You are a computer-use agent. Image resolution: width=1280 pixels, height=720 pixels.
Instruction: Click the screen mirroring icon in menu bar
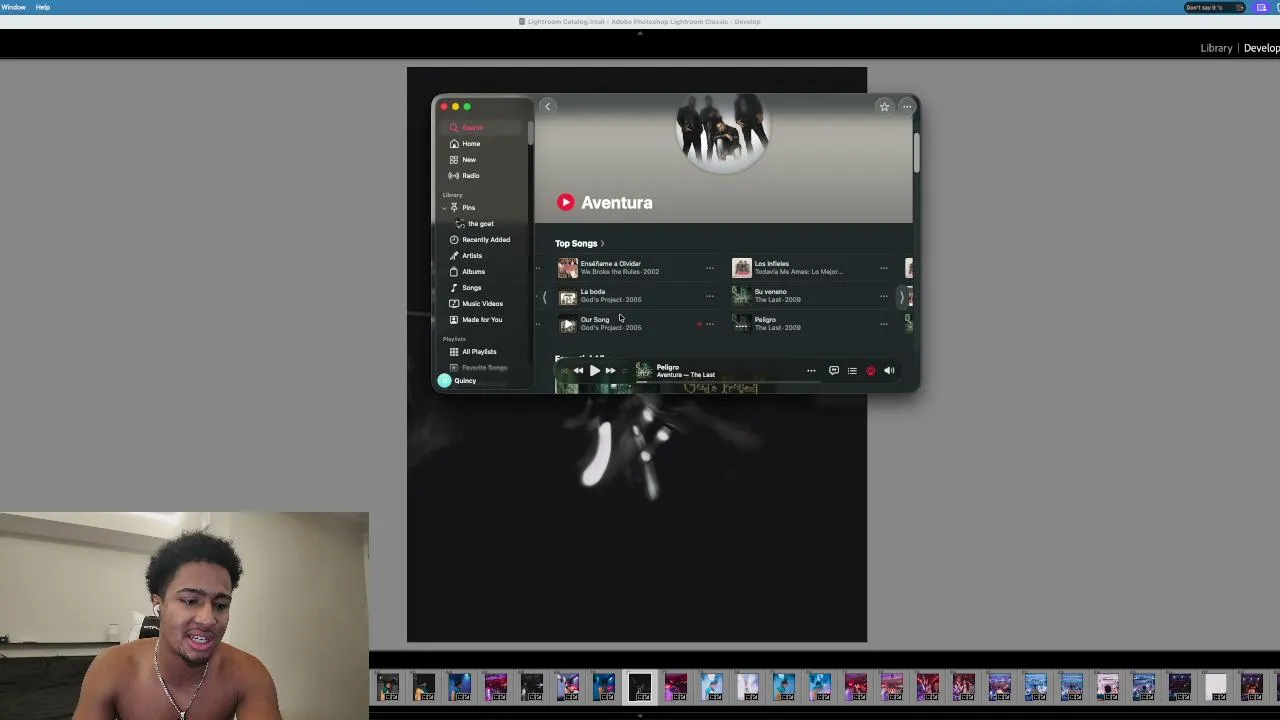pos(1261,7)
